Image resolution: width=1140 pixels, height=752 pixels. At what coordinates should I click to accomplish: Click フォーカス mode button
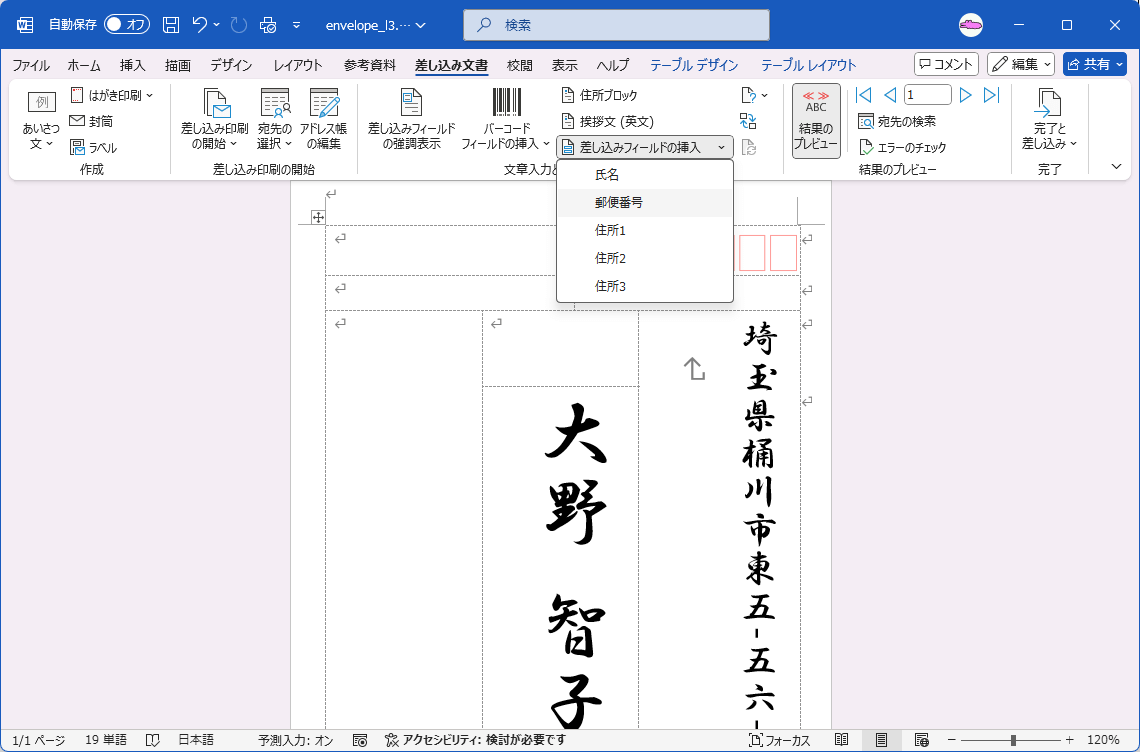(779, 740)
